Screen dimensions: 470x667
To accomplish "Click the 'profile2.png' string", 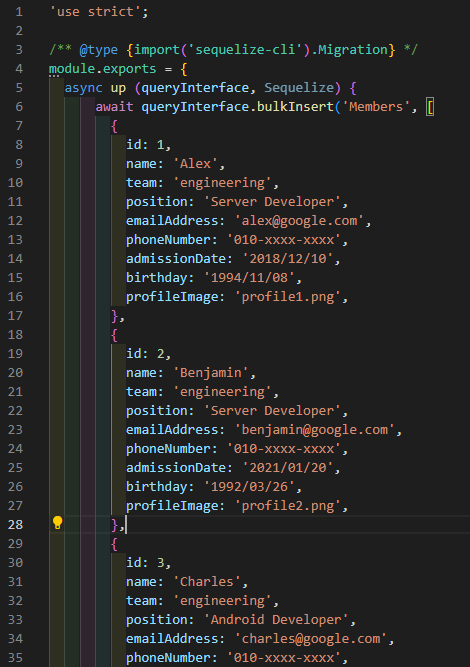I will click(288, 506).
